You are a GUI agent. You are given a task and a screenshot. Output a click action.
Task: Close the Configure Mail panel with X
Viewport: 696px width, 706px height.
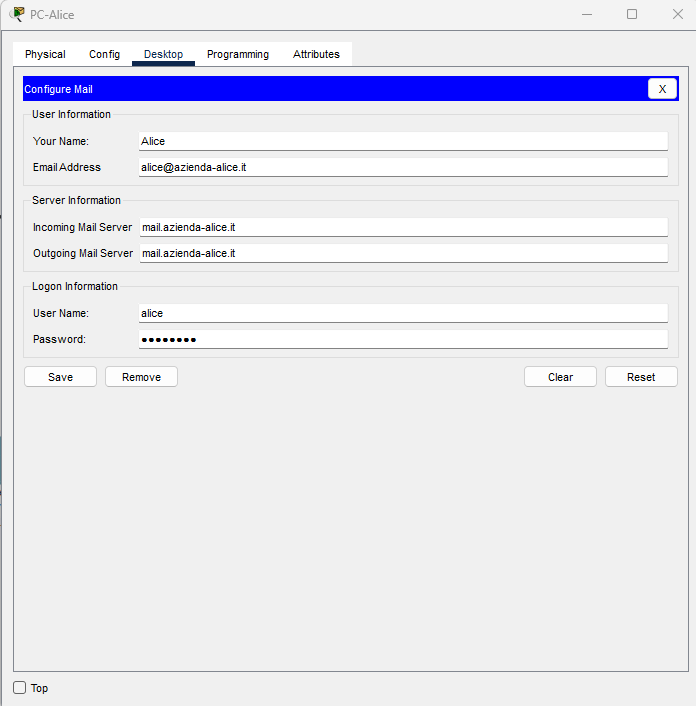(x=662, y=89)
